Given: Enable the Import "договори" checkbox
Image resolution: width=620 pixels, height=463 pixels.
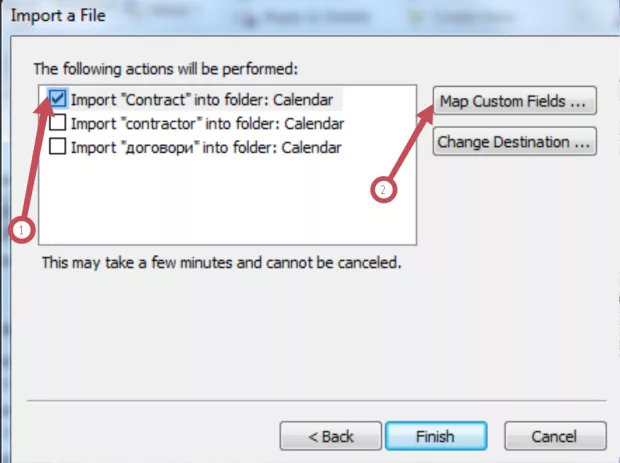Looking at the screenshot, I should tap(58, 147).
